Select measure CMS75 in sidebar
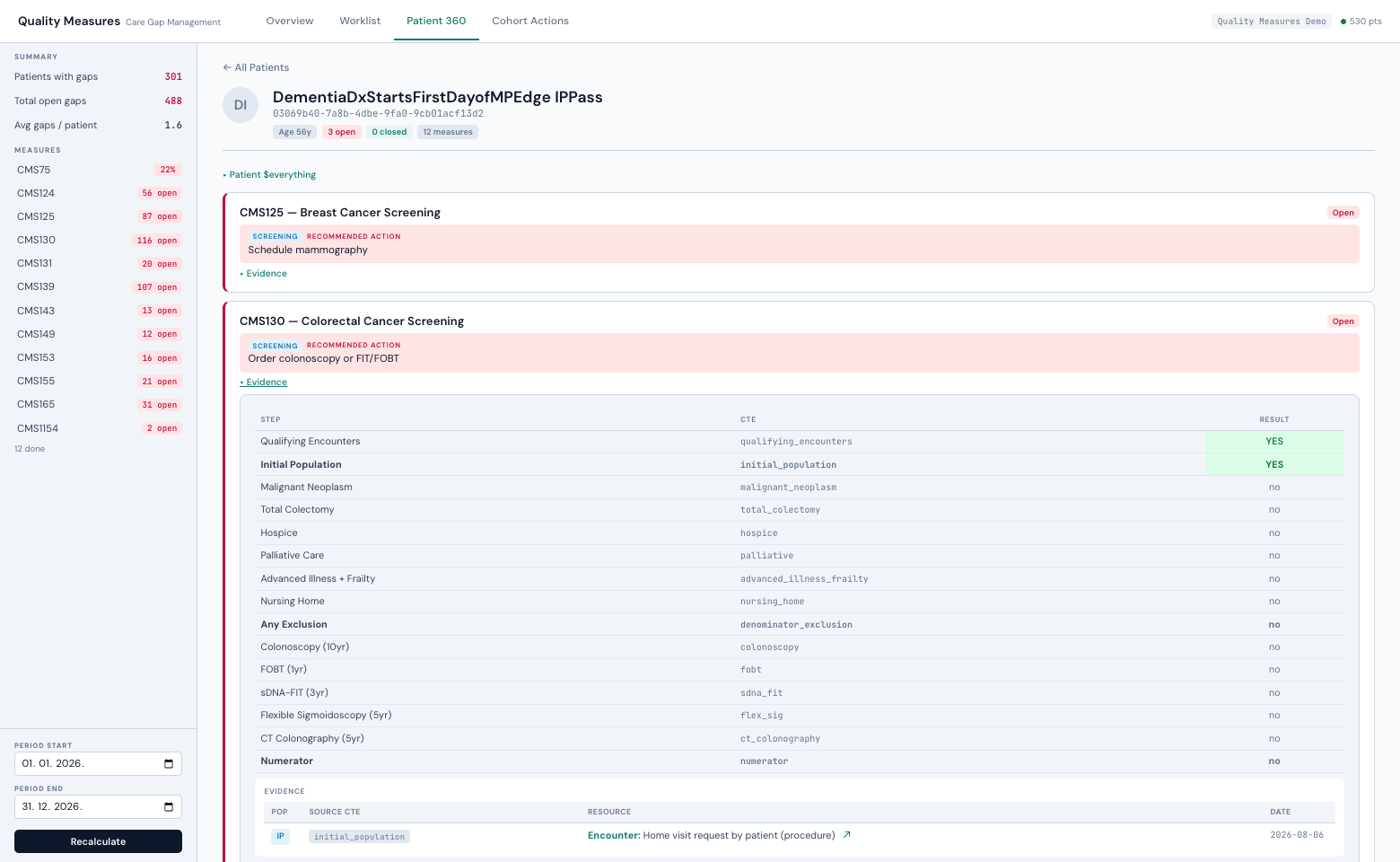 (x=98, y=170)
